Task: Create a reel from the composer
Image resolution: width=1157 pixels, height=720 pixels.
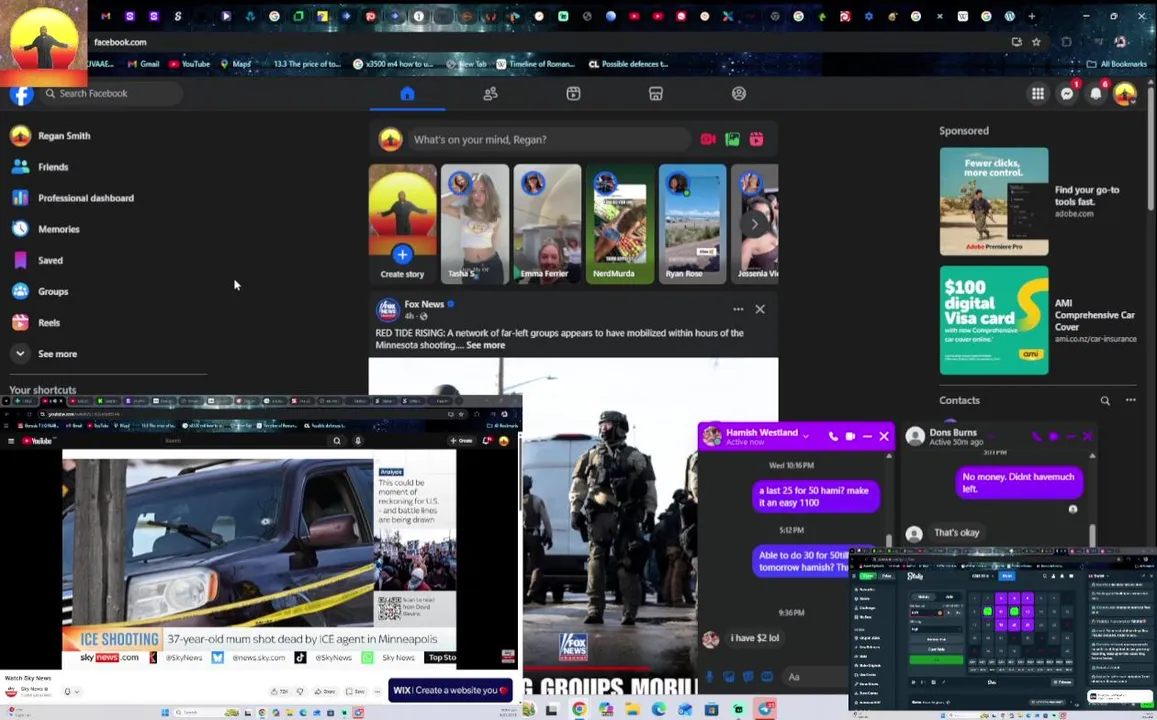Action: 756,139
